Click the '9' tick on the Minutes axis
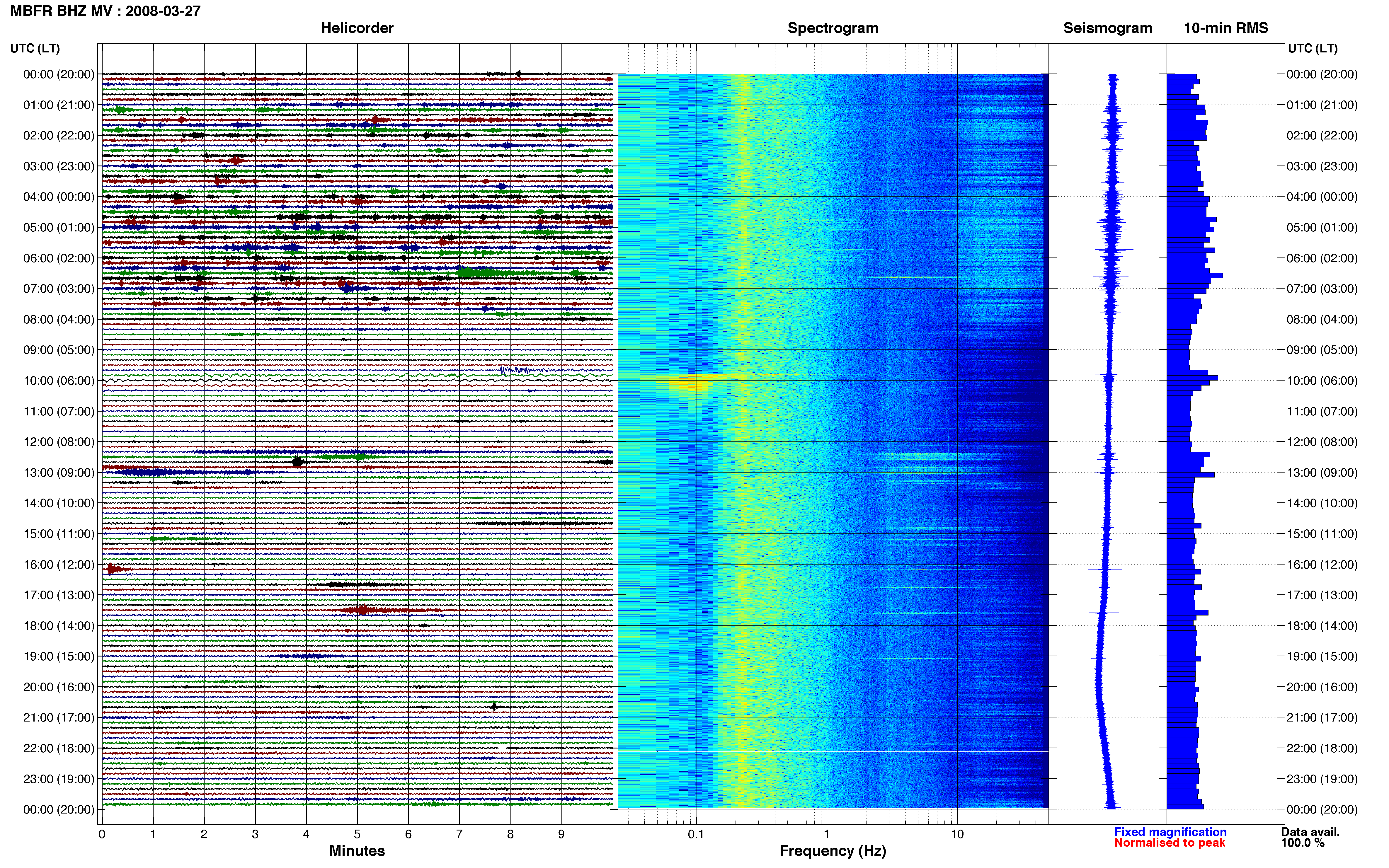 tap(561, 834)
